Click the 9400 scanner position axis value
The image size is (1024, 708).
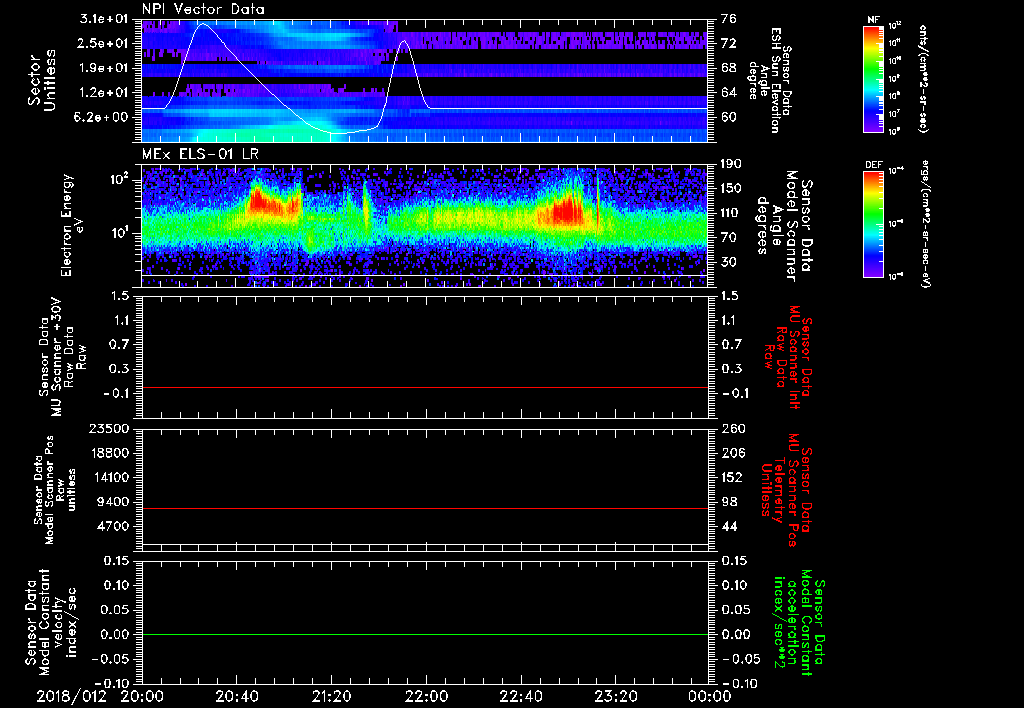[114, 502]
